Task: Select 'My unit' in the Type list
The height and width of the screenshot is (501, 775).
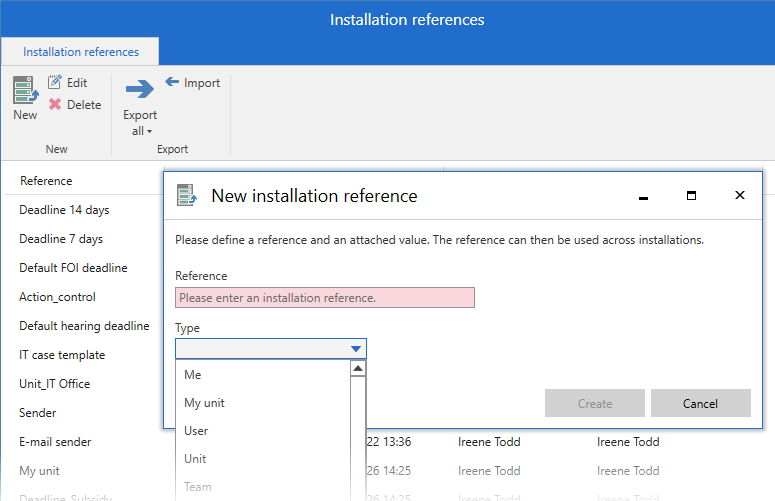Action: tap(204, 403)
